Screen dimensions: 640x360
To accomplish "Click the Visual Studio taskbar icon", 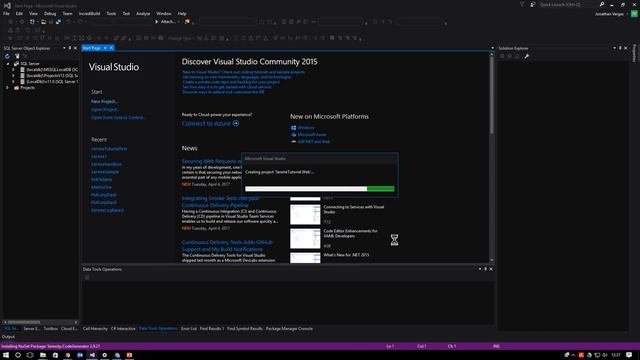I will tap(92, 355).
